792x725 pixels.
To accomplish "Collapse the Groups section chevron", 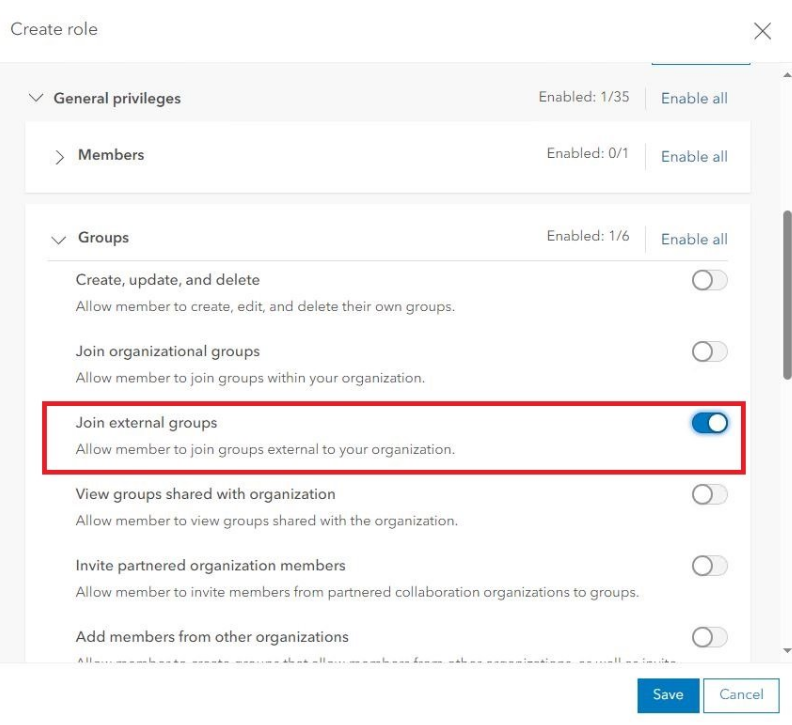I will (58, 239).
